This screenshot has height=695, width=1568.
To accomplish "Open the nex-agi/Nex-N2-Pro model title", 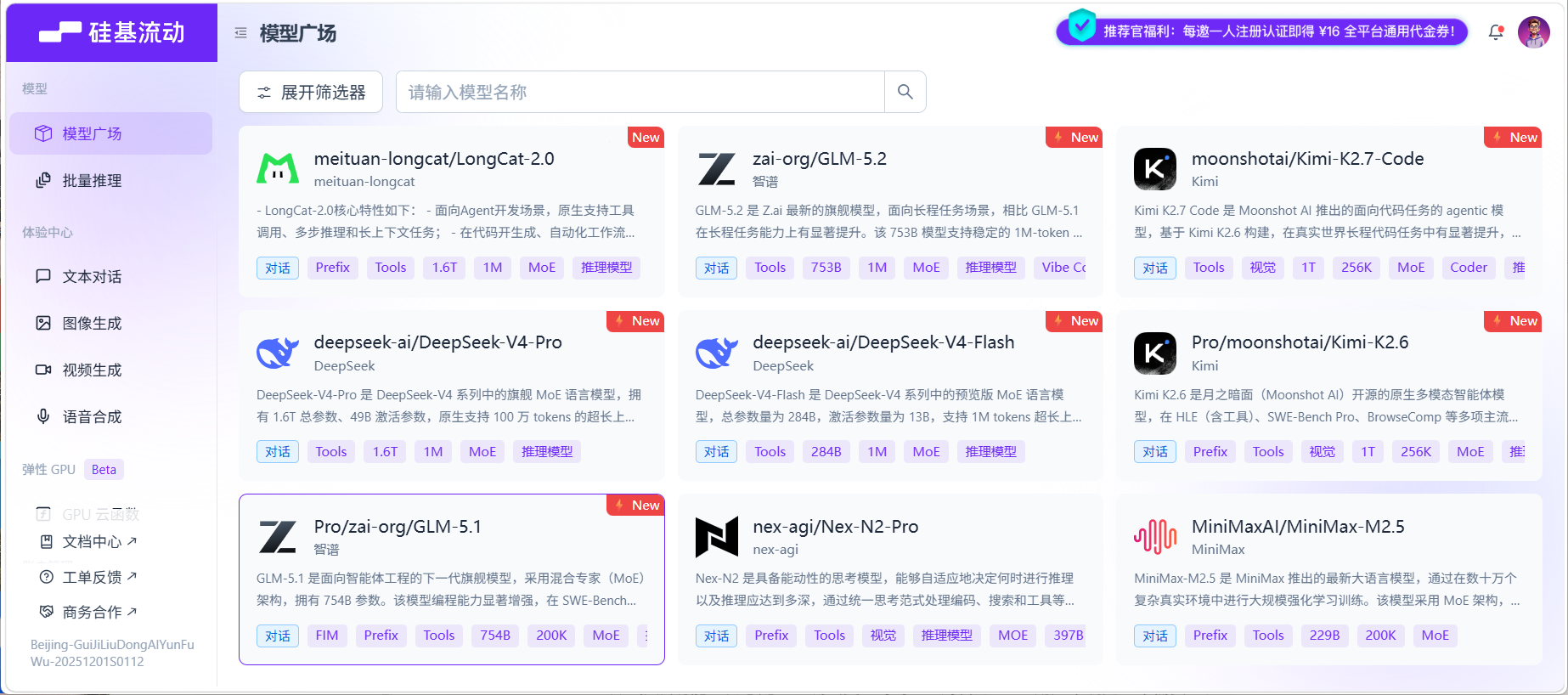I will click(836, 527).
